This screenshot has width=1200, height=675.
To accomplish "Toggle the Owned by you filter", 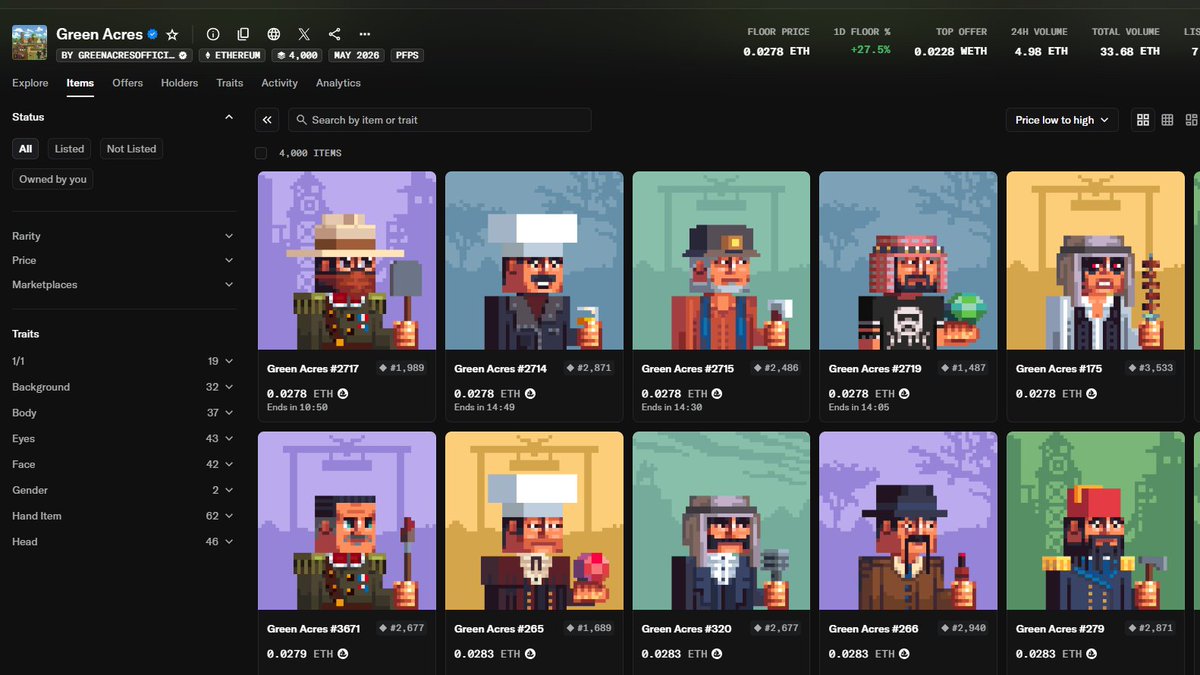I will pos(53,179).
